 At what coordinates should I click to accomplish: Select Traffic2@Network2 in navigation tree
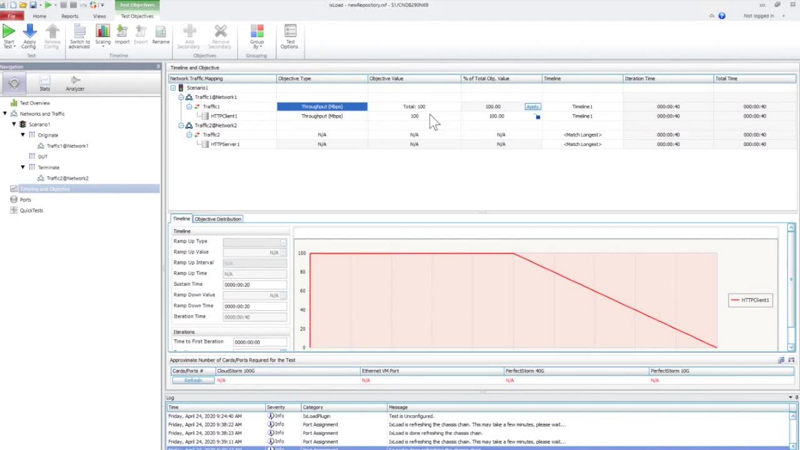pyautogui.click(x=67, y=178)
